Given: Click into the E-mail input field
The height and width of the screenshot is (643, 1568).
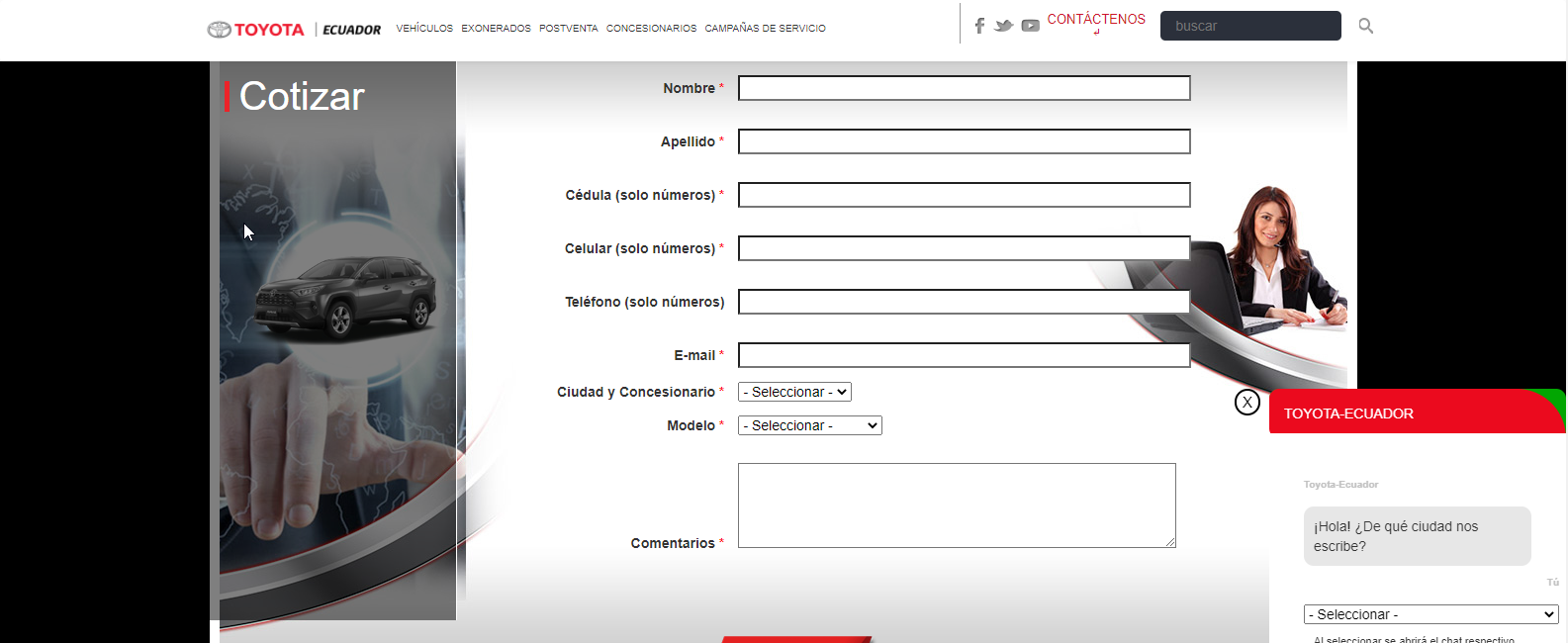Looking at the screenshot, I should point(965,355).
